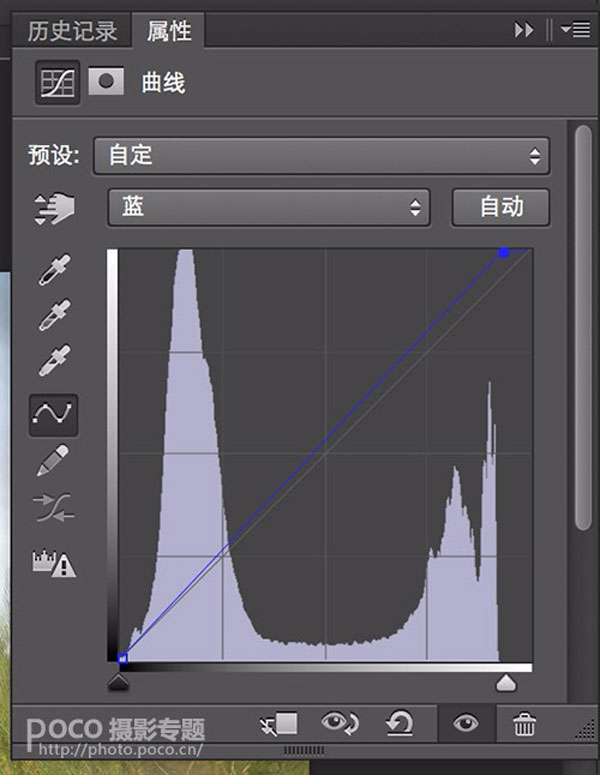The image size is (600, 775).
Task: Reset to adjustment defaults
Action: 399,723
